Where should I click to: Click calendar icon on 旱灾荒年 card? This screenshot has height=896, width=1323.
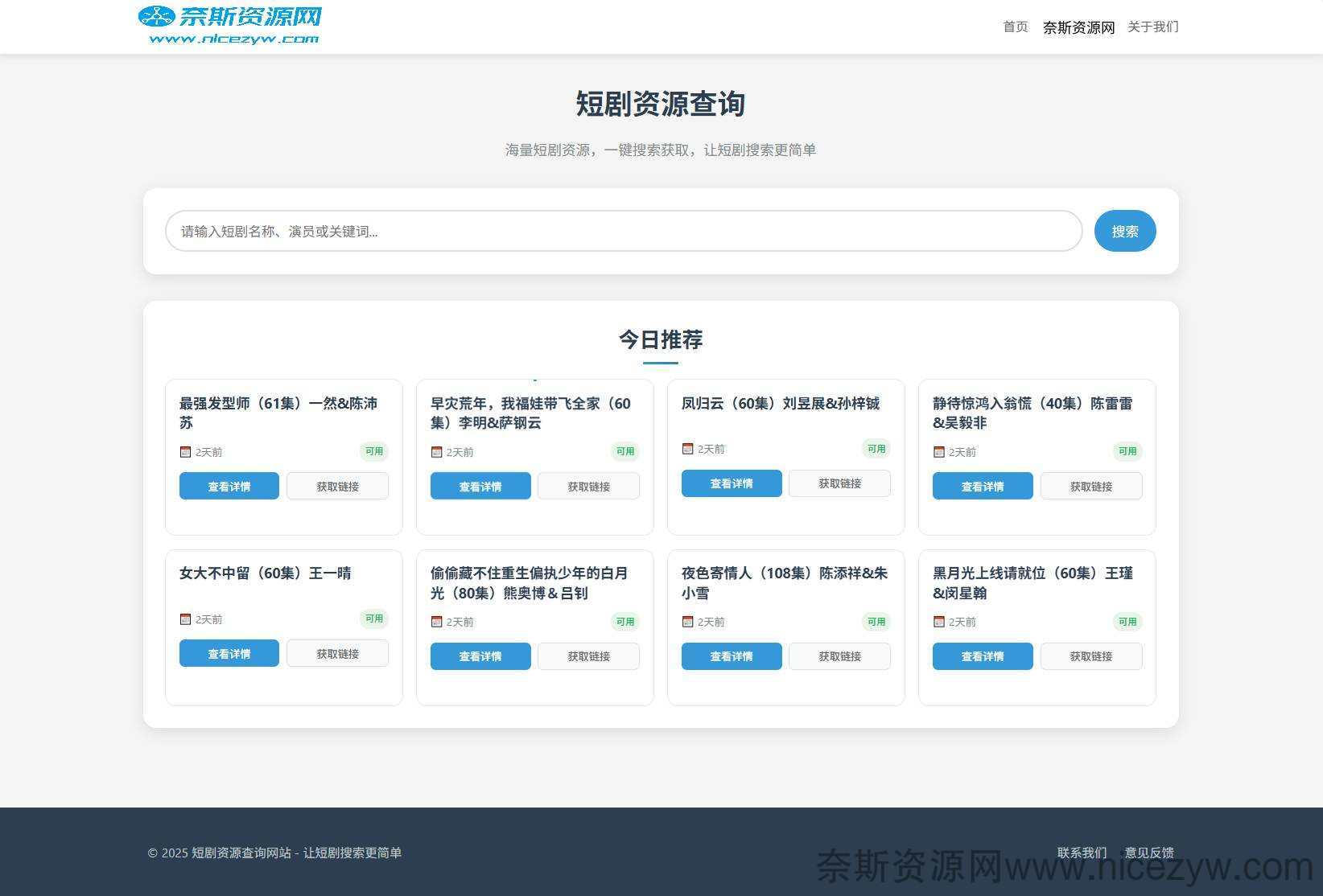click(x=436, y=452)
